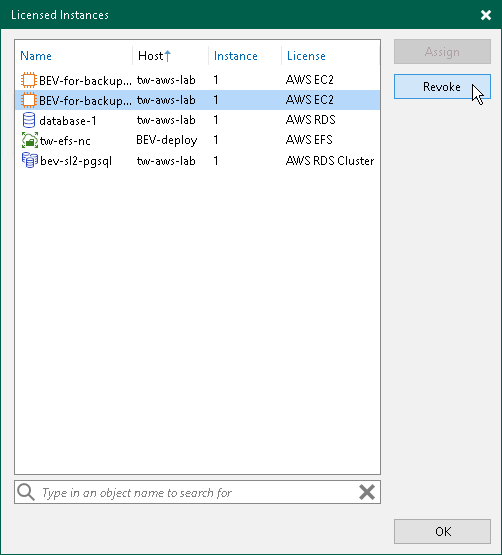This screenshot has width=502, height=555.
Task: Click the tw-efs-nc file system icon
Action: tap(29, 141)
